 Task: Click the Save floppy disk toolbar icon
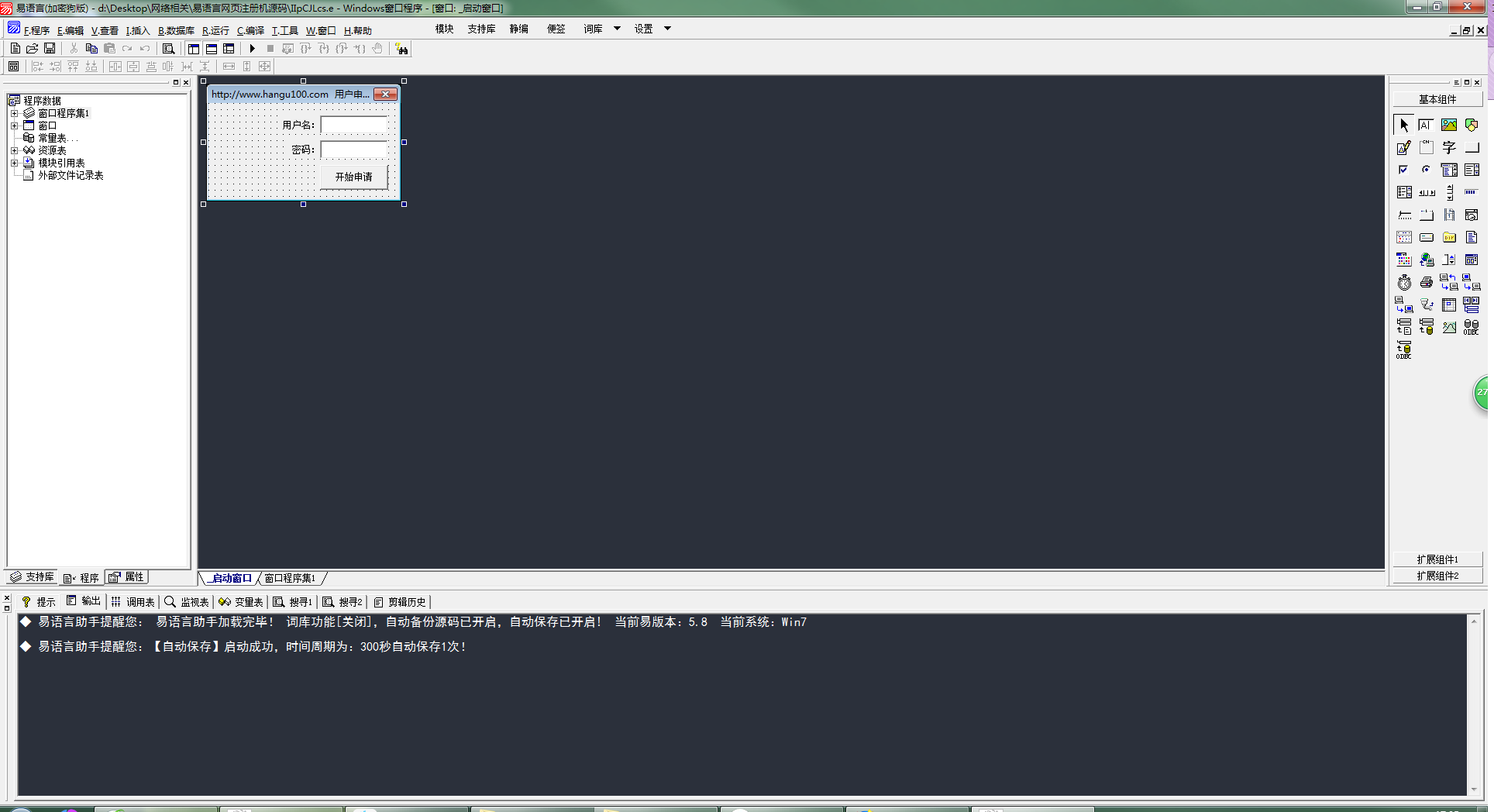point(50,49)
